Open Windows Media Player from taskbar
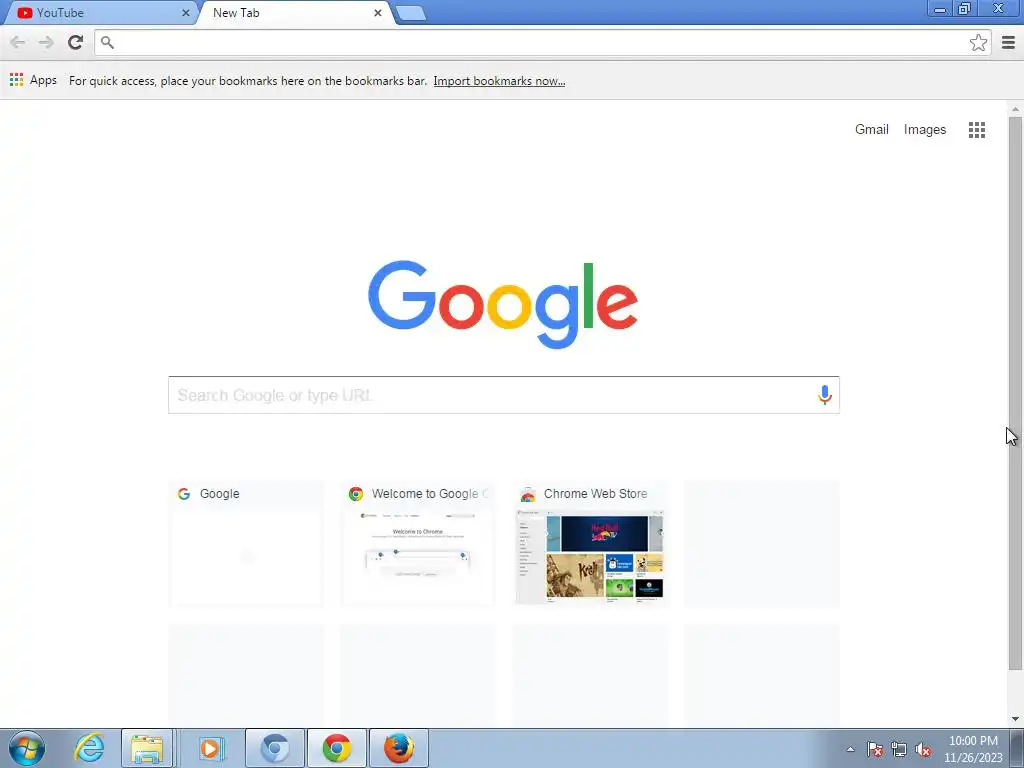1024x768 pixels. pyautogui.click(x=211, y=748)
